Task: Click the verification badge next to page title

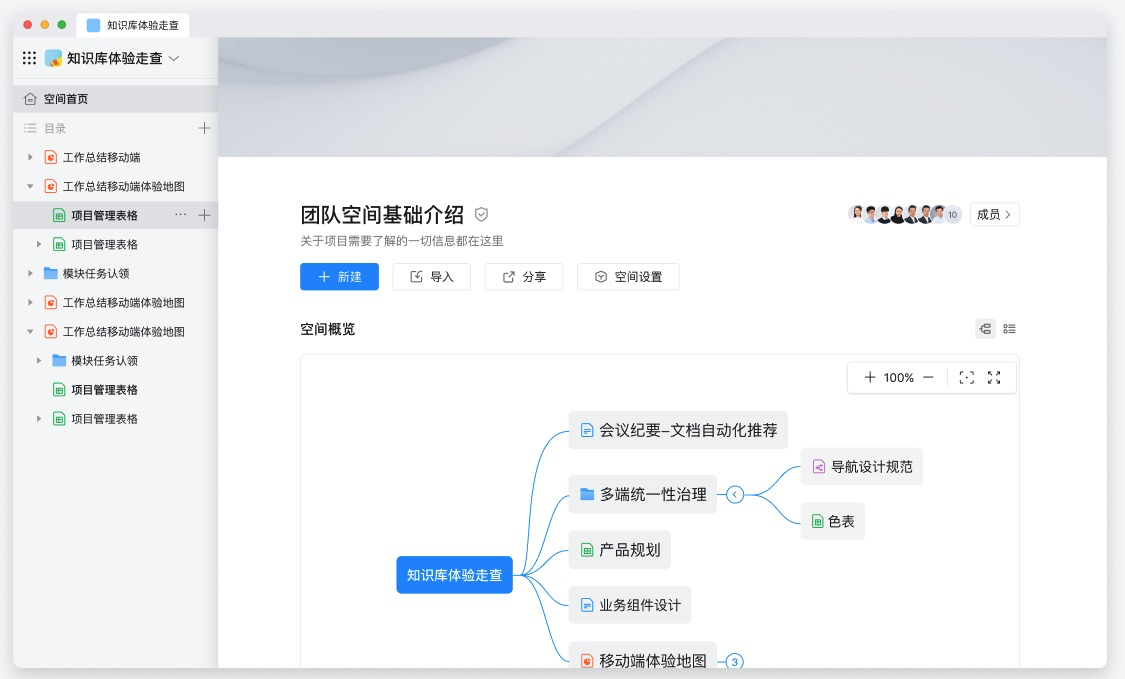Action: point(482,212)
